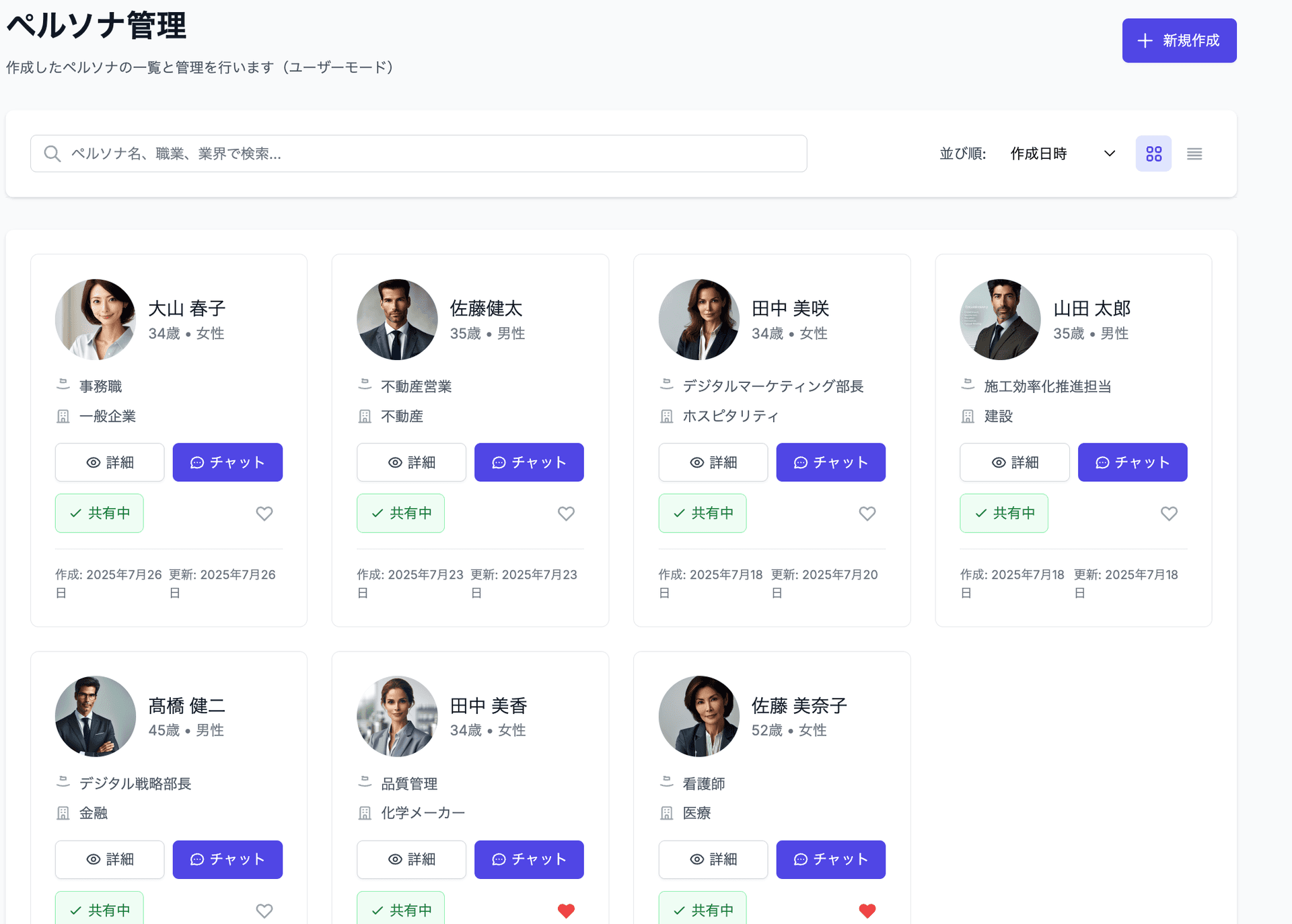Click the sort dropdown chevron arrow
The width and height of the screenshot is (1292, 924).
coord(1110,154)
